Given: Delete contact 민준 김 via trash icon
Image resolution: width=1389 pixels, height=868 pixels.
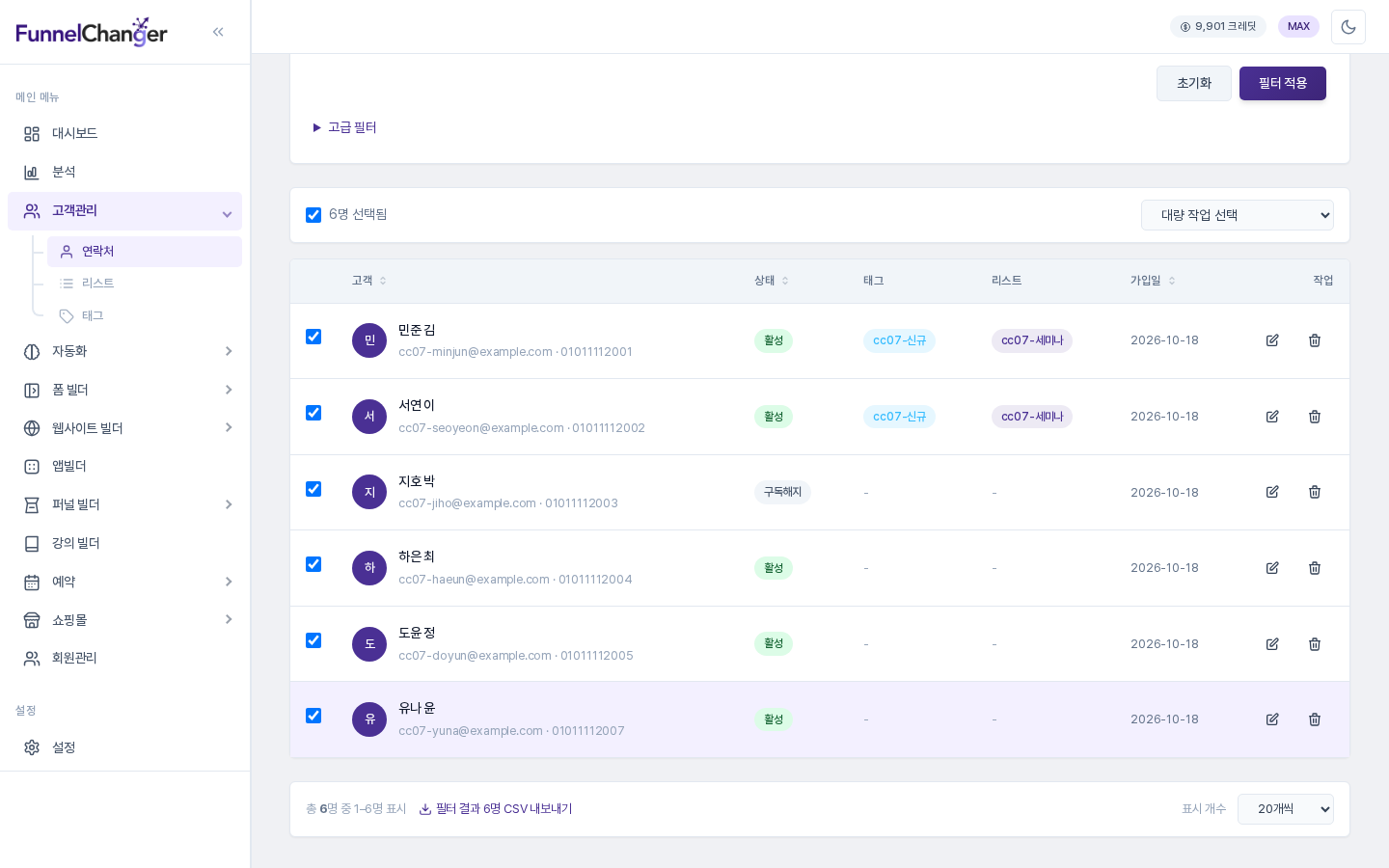Looking at the screenshot, I should coord(1315,340).
